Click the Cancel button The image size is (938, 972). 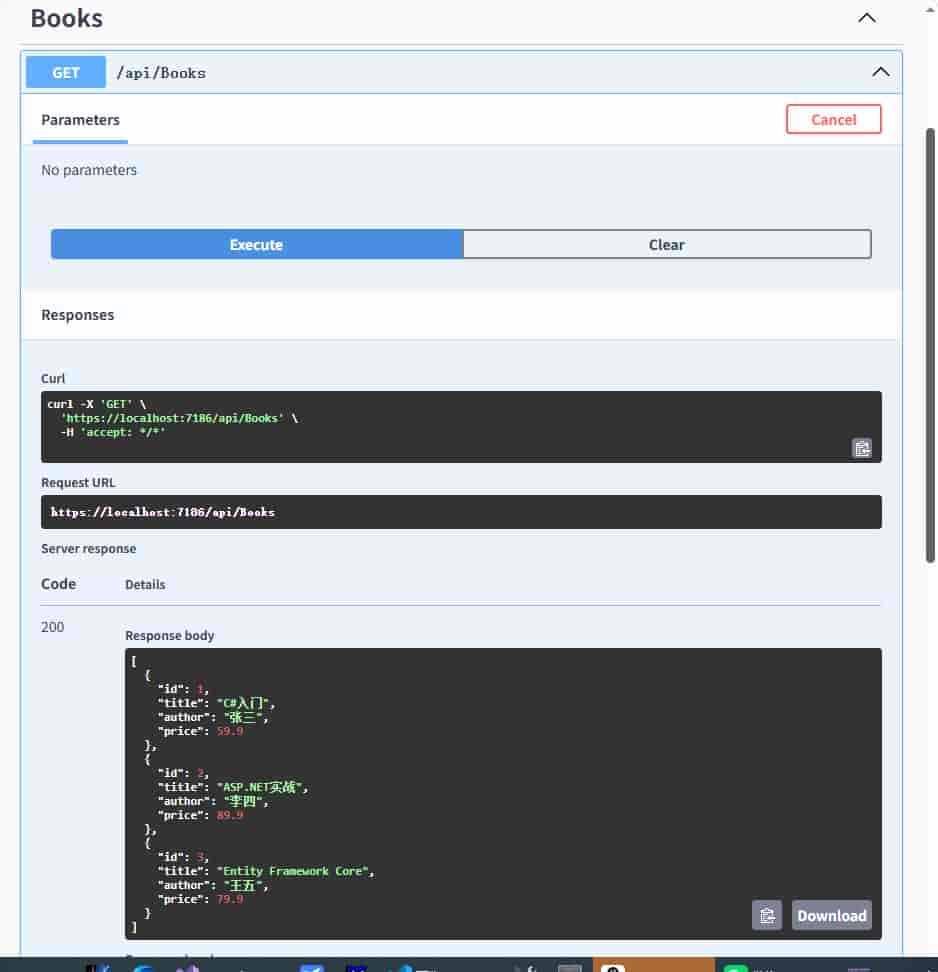[833, 119]
